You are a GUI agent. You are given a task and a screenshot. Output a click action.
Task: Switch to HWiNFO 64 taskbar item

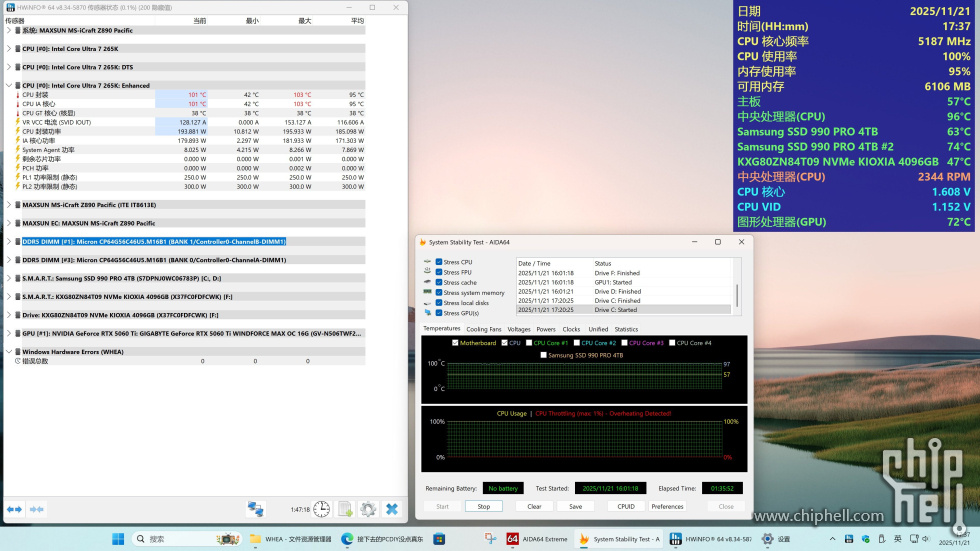[711, 539]
